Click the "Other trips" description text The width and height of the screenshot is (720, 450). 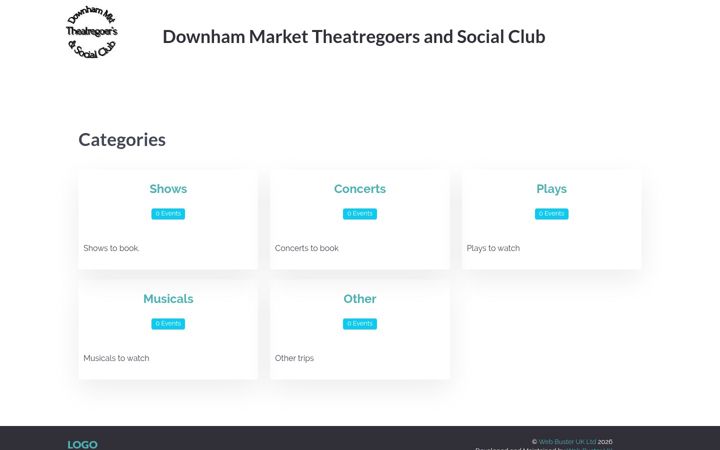click(294, 358)
